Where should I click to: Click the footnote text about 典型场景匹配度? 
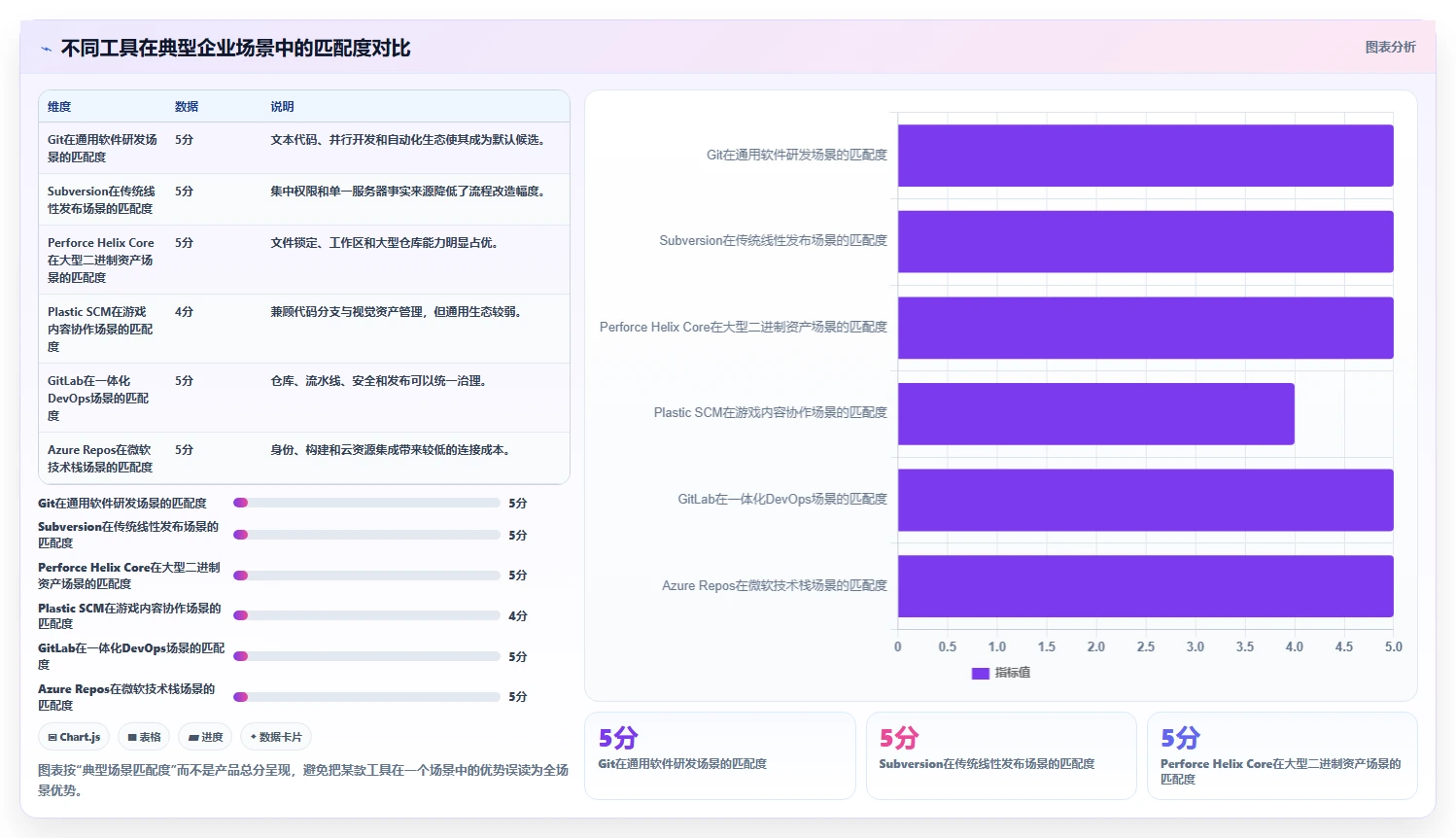point(303,780)
